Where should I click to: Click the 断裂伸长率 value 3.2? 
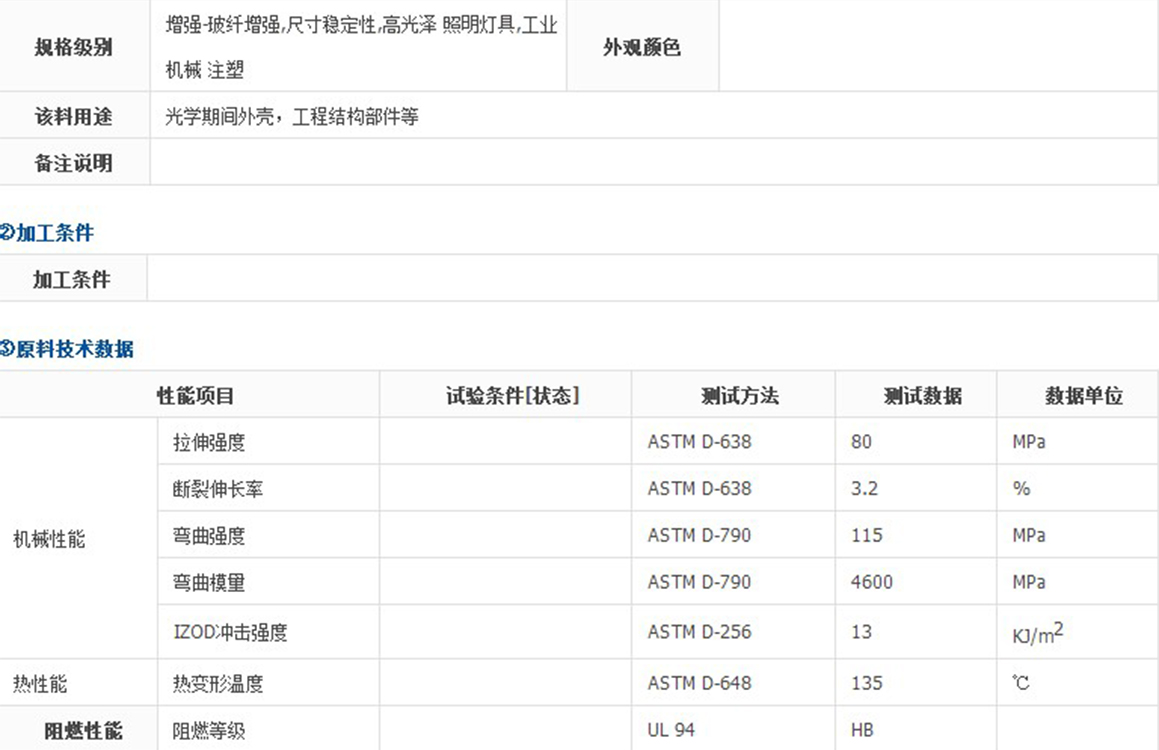click(x=864, y=489)
